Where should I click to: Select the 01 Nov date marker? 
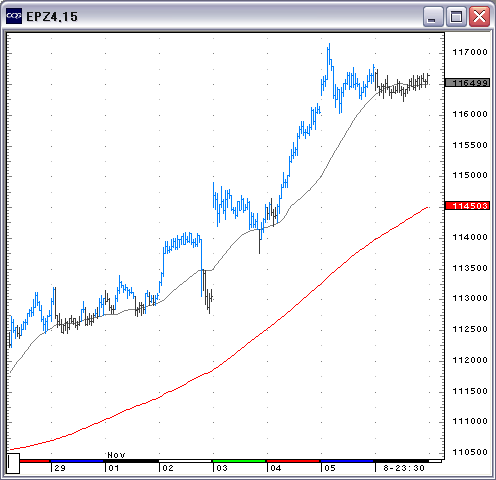114,468
